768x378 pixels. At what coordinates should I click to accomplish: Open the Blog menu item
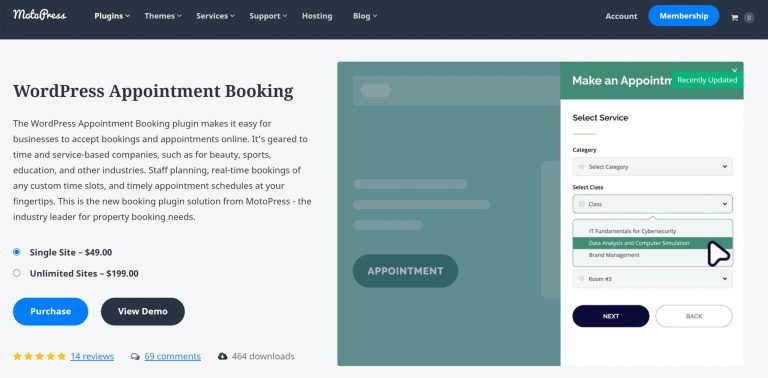[x=365, y=16]
